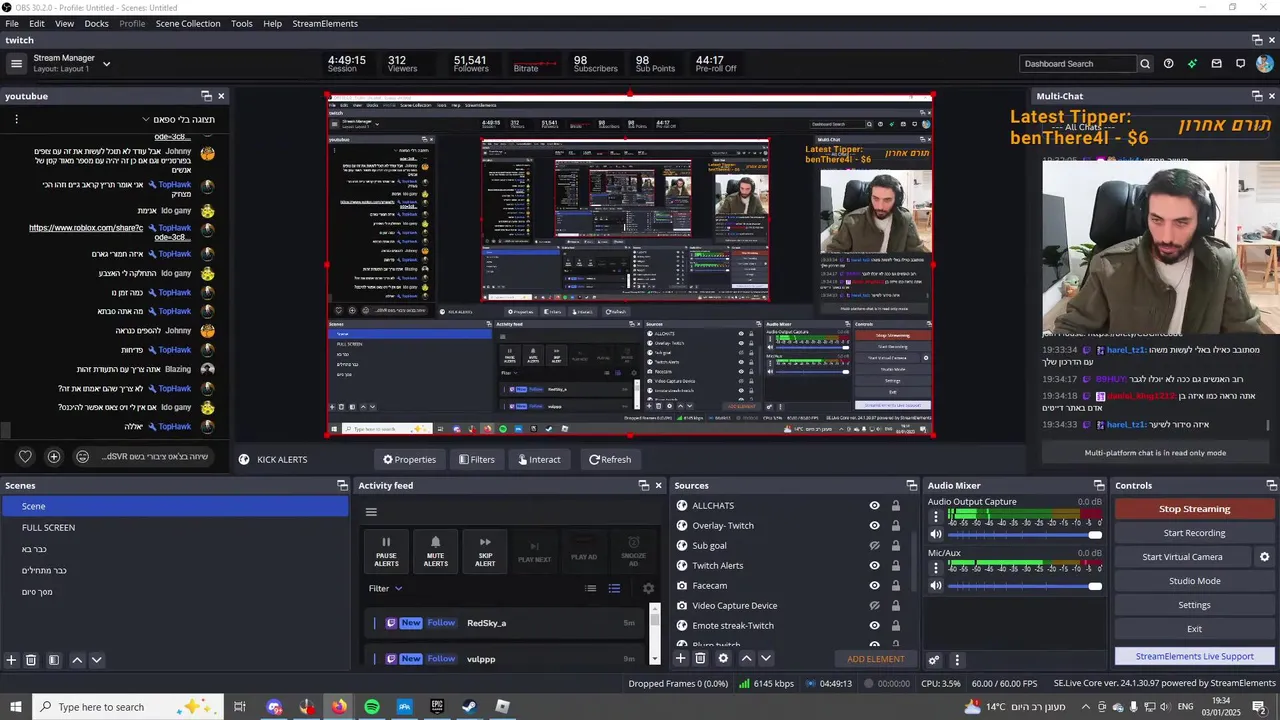
Task: Click the heart icon in youtube chat
Action: [25, 457]
